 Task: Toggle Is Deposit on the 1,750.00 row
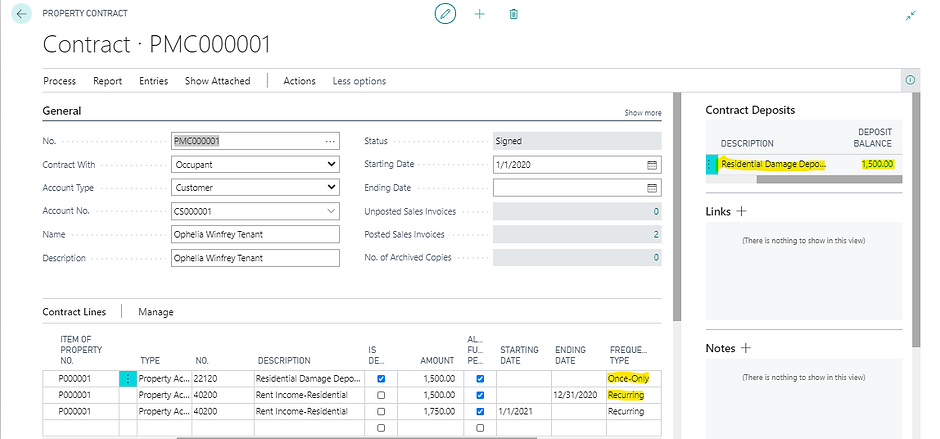(381, 411)
